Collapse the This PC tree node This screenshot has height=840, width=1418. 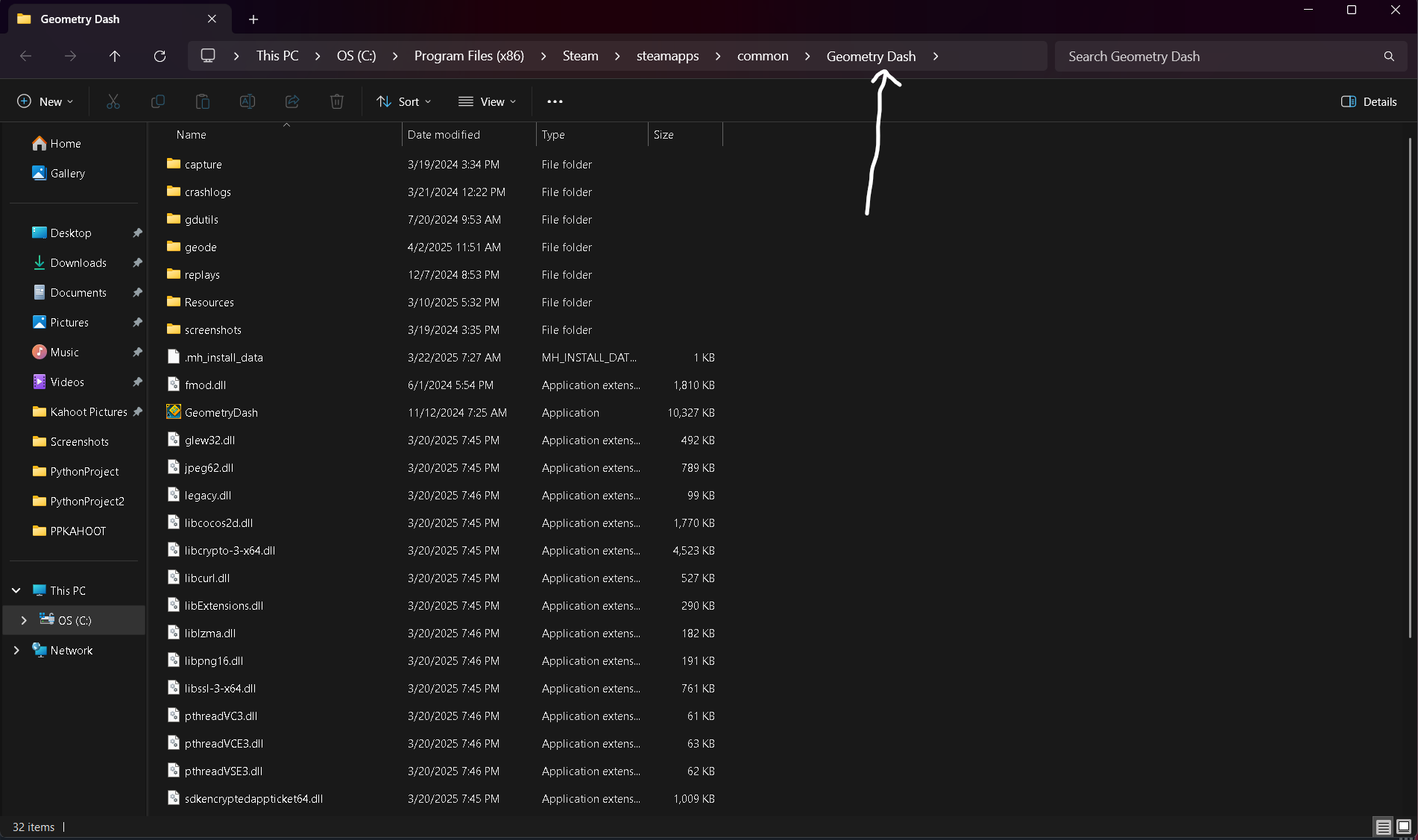16,591
